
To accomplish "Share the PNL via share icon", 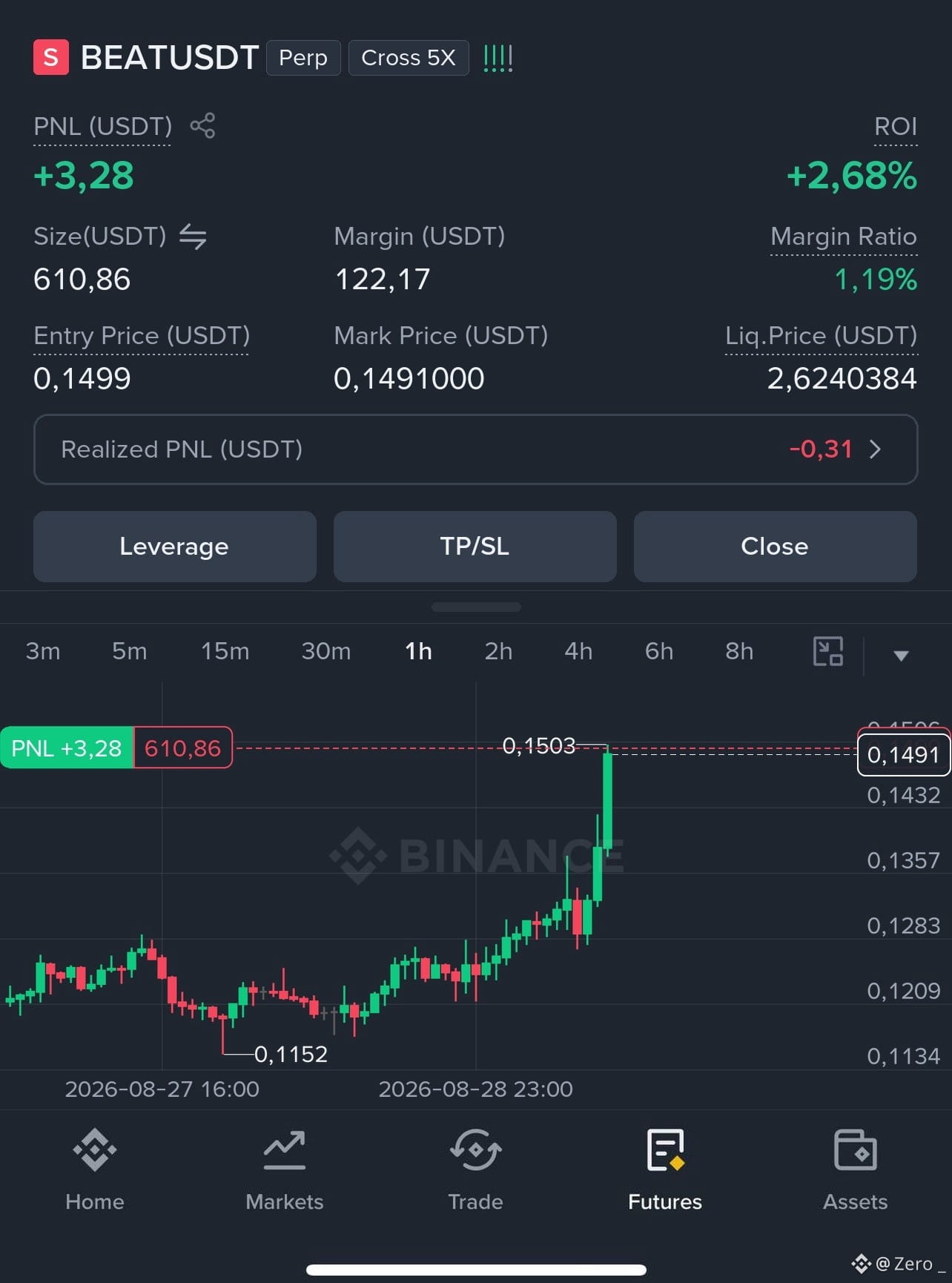I will point(202,125).
